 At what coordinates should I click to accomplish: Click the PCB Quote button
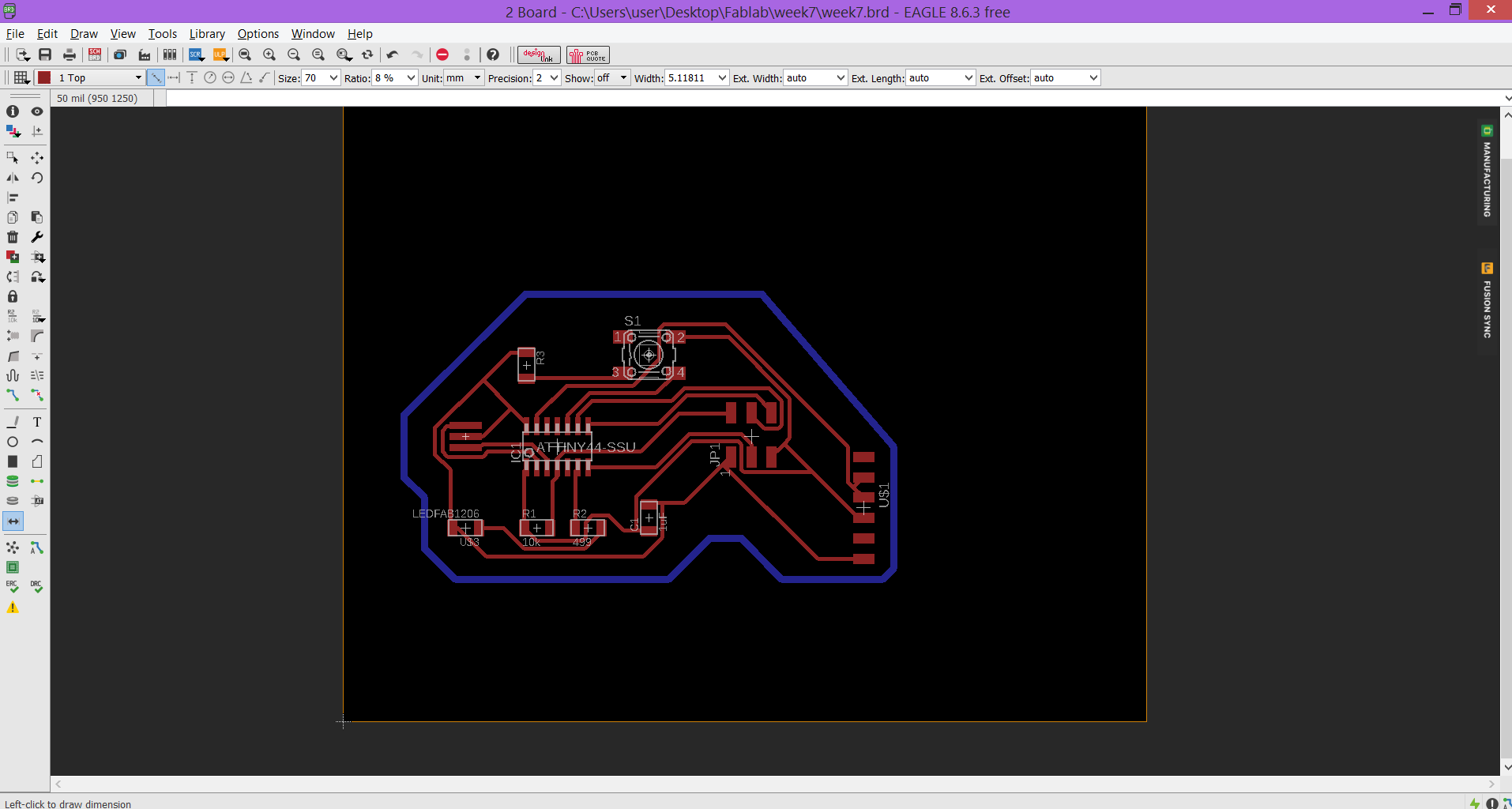588,55
